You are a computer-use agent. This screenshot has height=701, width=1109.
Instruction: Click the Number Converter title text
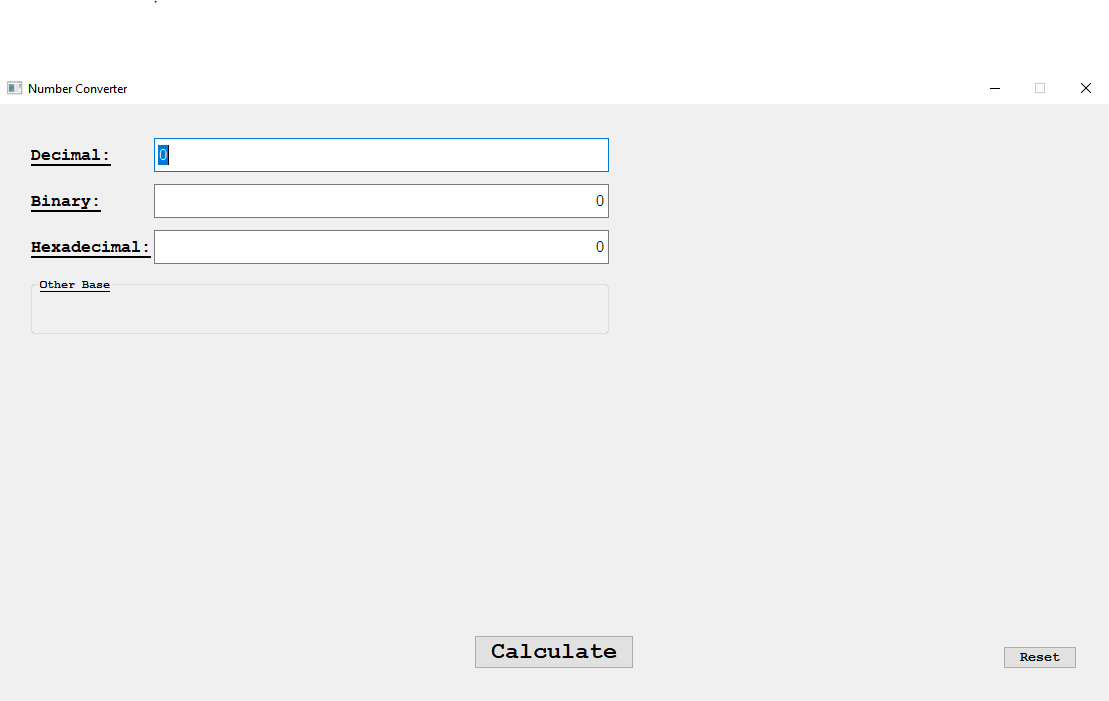pos(78,89)
